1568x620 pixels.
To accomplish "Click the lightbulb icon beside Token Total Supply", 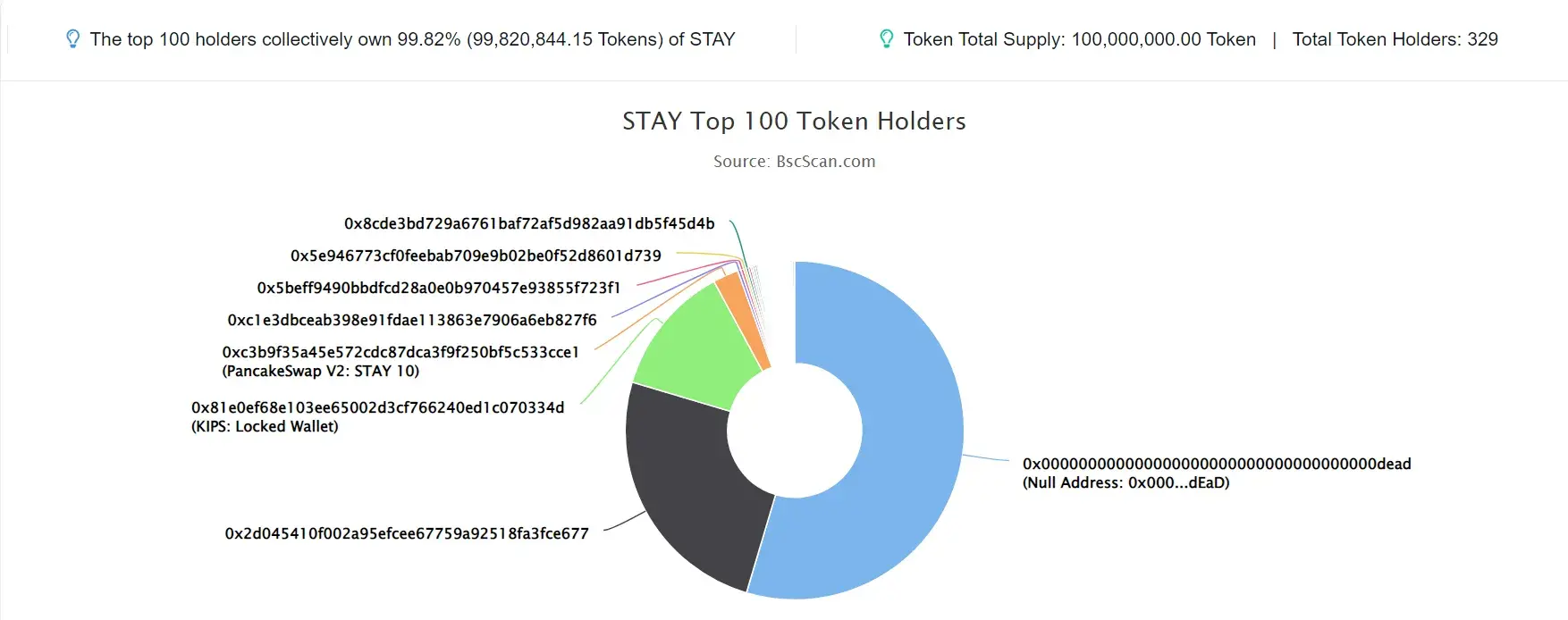I will (x=887, y=39).
